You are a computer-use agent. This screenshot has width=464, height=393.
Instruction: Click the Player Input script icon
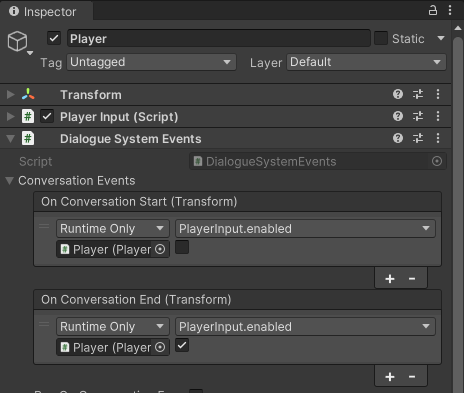[28, 116]
